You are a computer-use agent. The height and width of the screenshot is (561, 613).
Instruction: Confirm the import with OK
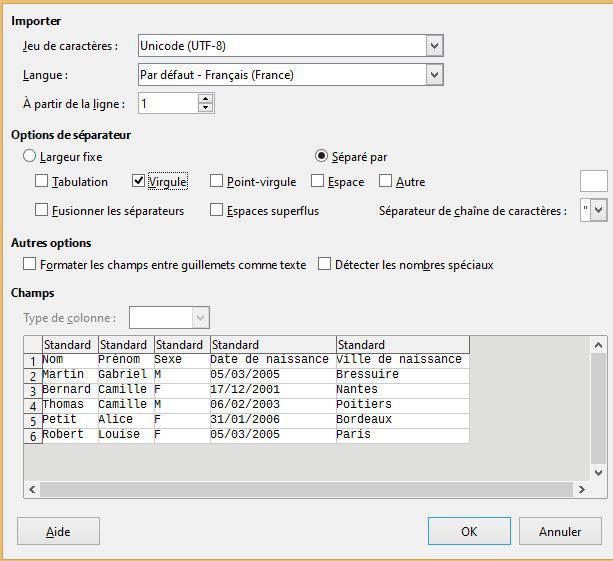pos(469,531)
